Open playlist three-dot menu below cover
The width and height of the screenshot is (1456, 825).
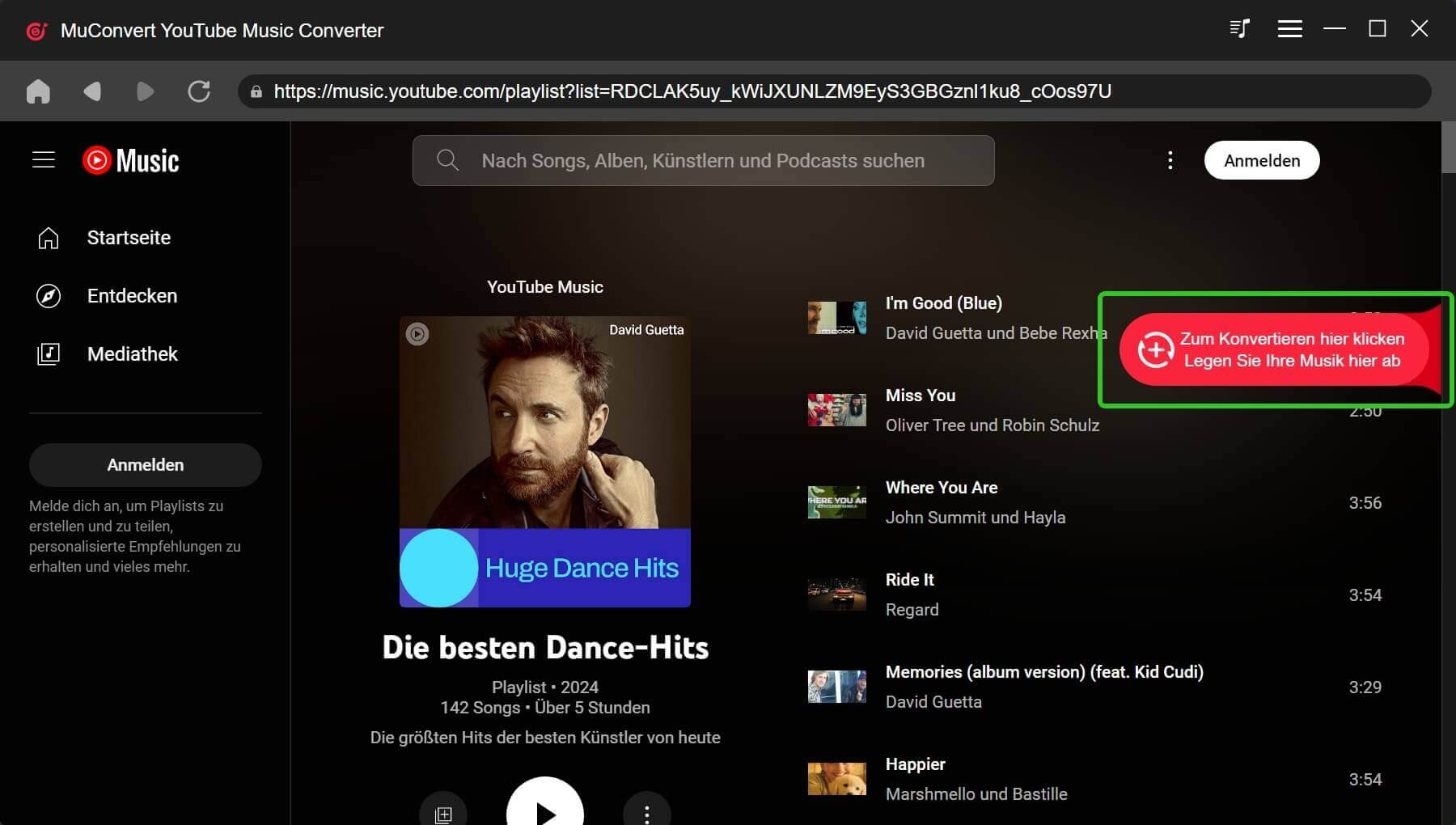tap(647, 813)
